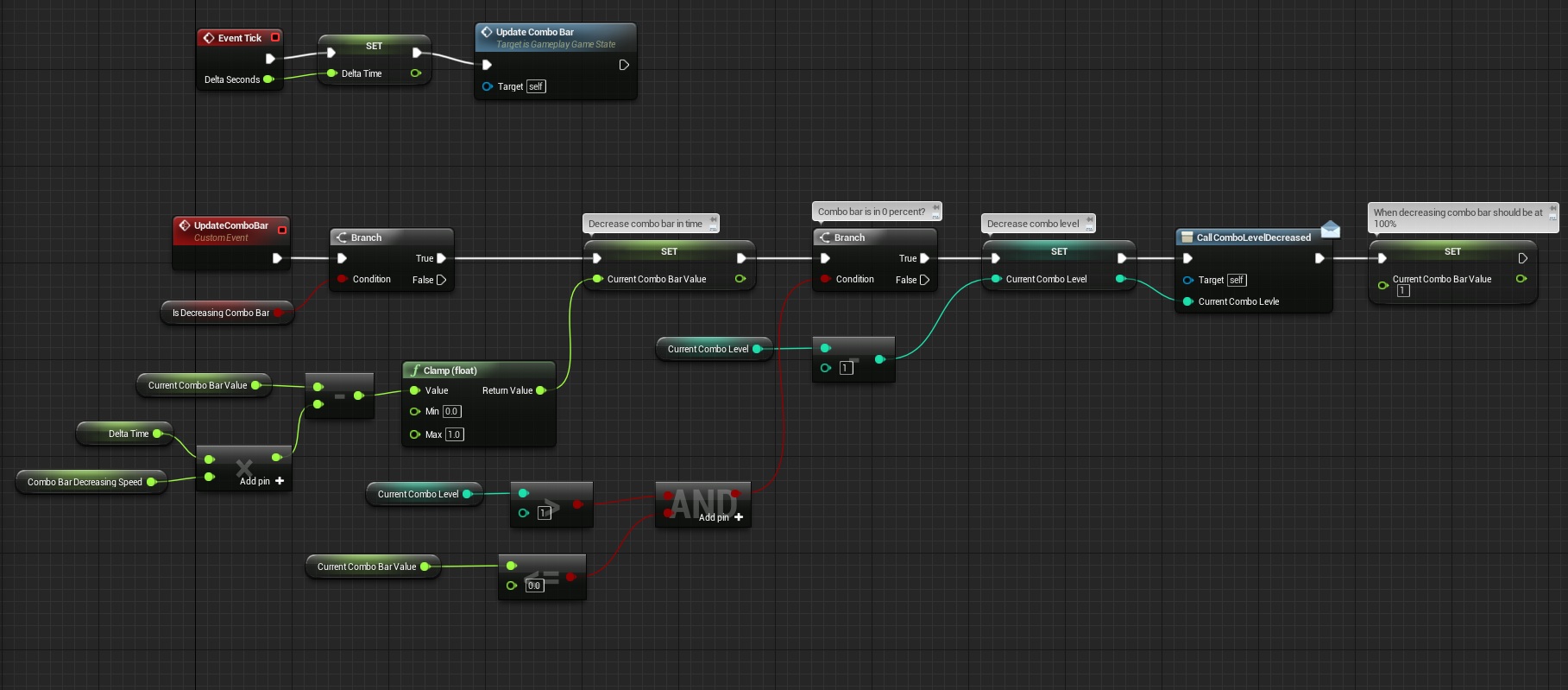Image resolution: width=1568 pixels, height=690 pixels.
Task: Click the Clamp Return Value output pin
Action: (541, 390)
